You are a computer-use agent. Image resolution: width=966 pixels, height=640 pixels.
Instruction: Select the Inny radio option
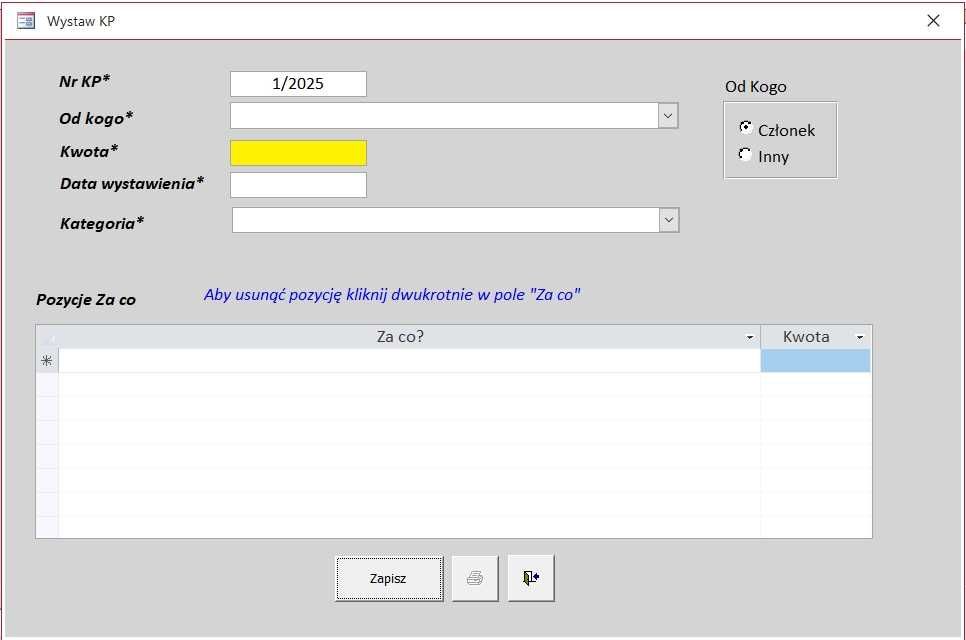point(745,154)
